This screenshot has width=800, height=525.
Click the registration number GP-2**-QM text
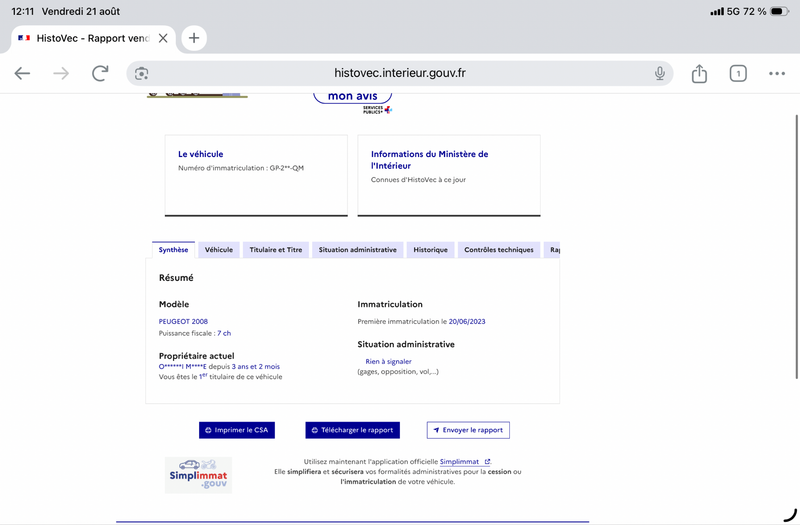coord(287,168)
